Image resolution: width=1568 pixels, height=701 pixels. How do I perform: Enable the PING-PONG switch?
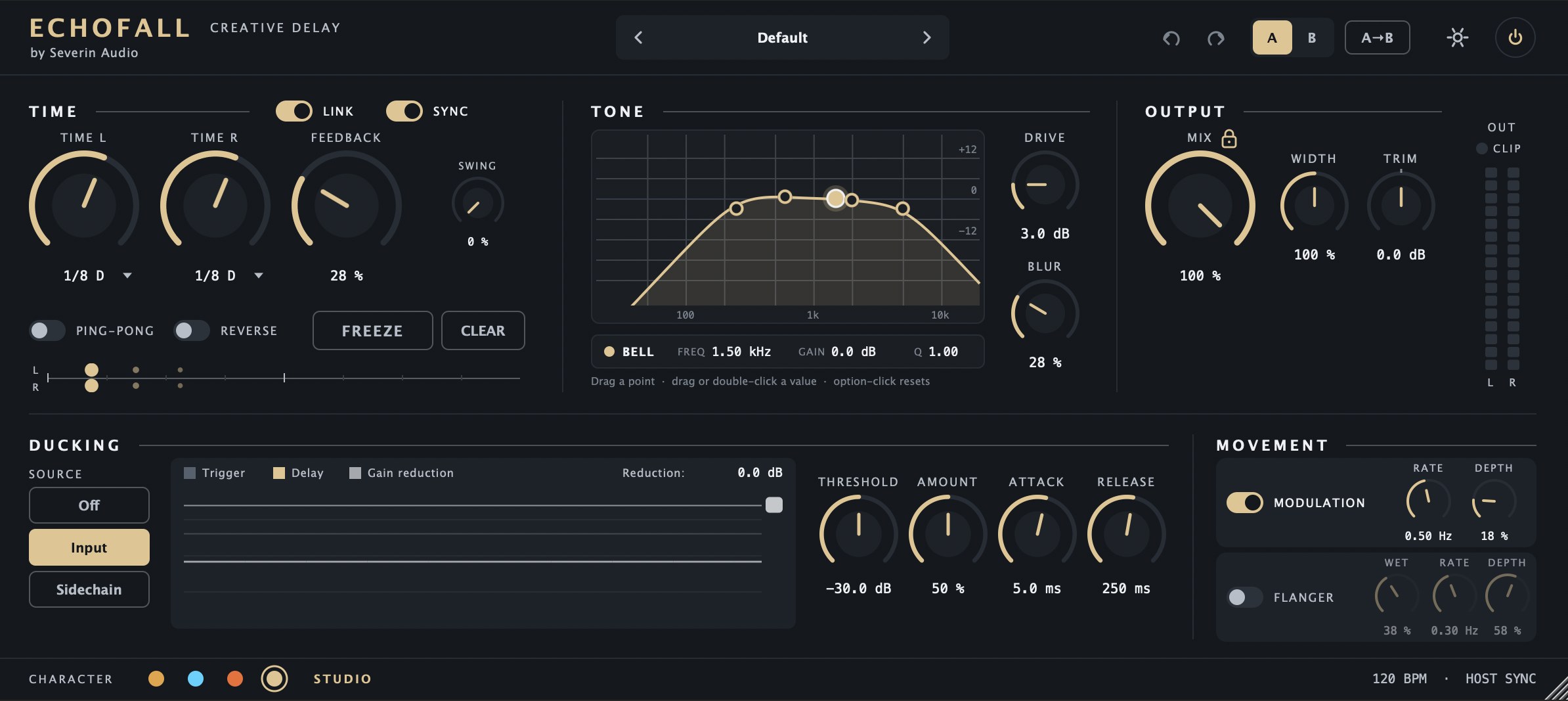point(47,330)
